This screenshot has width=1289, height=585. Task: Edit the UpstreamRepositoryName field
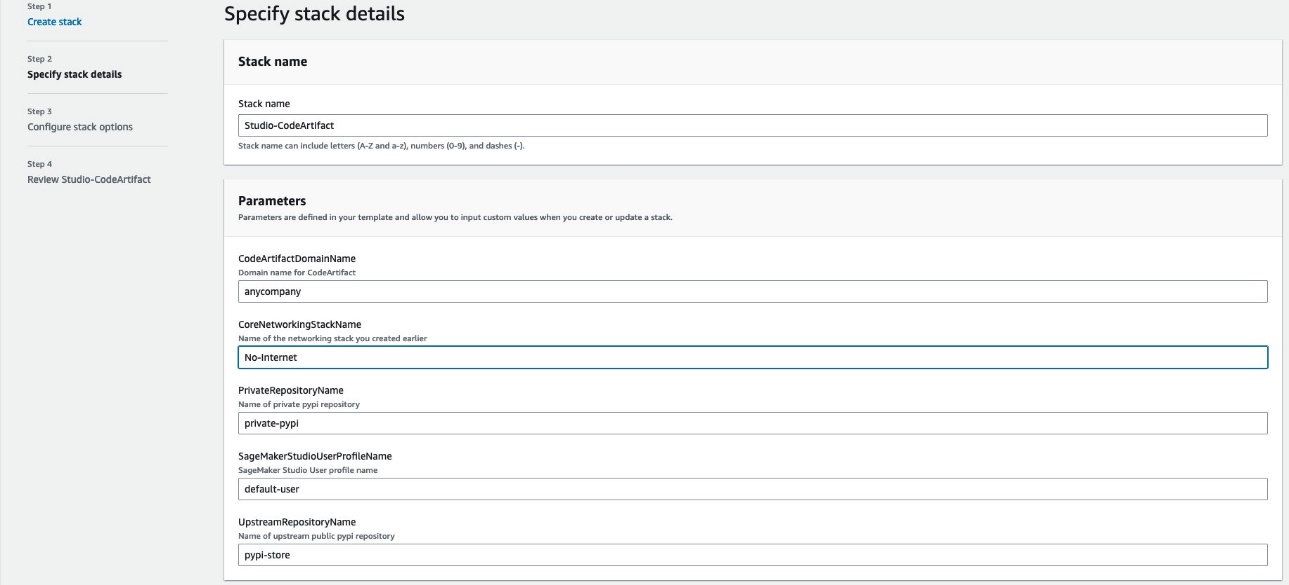[x=753, y=555]
